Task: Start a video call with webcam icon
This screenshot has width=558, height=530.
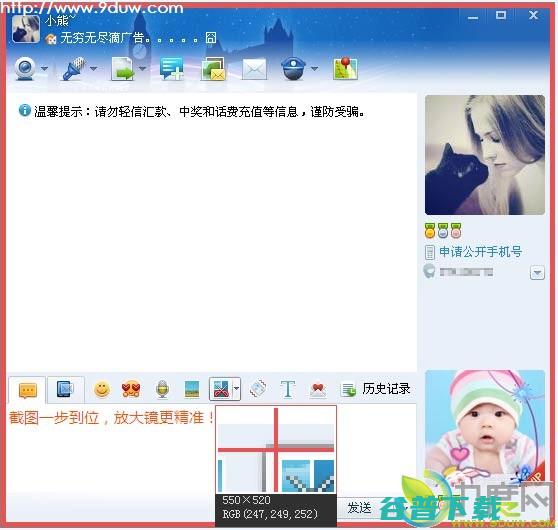Action: pyautogui.click(x=25, y=69)
